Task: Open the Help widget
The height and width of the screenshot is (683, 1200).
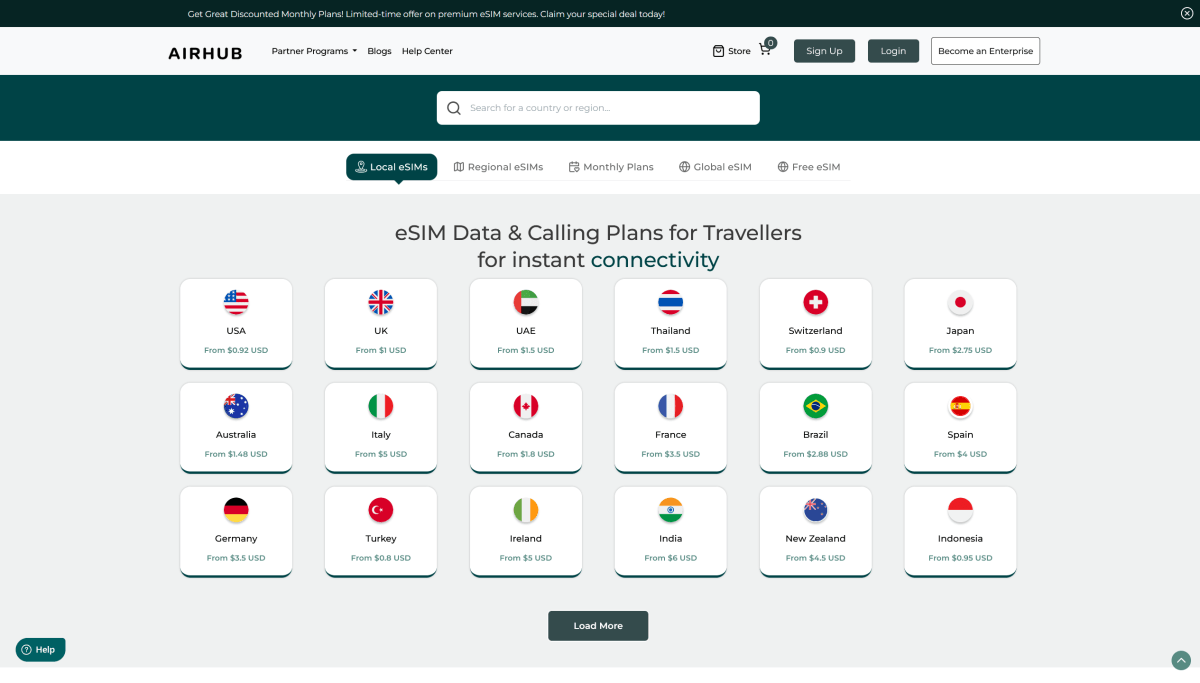Action: click(40, 650)
